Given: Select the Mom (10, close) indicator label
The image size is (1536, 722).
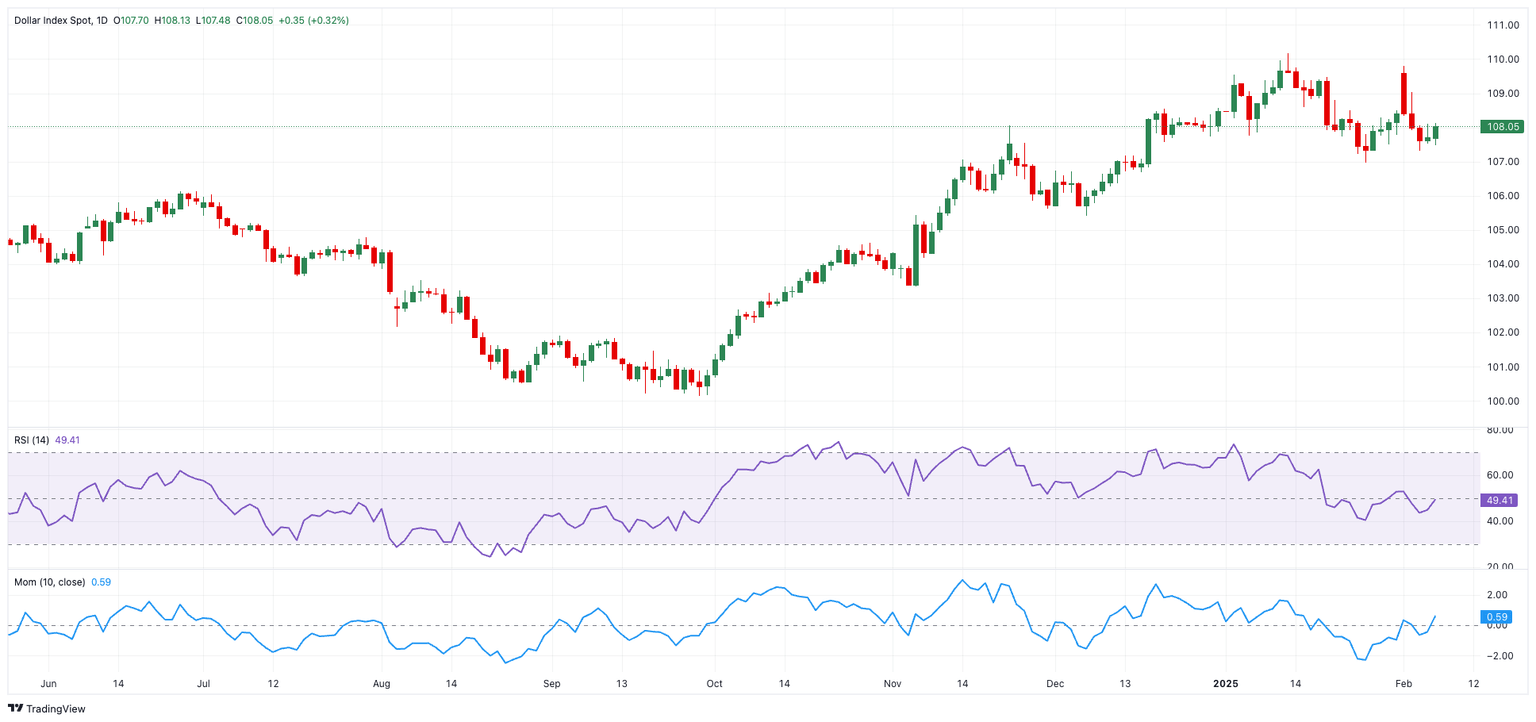Looking at the screenshot, I should pyautogui.click(x=49, y=581).
